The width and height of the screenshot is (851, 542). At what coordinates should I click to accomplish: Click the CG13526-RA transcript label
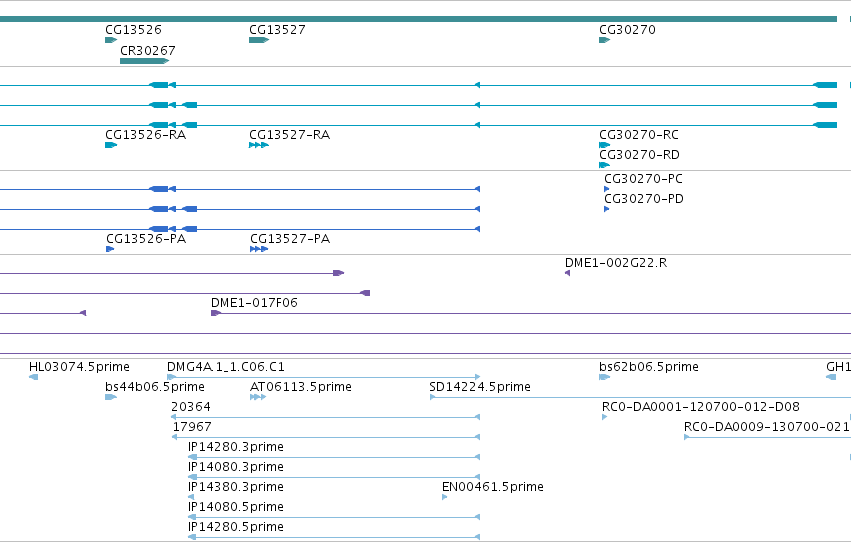(x=145, y=135)
